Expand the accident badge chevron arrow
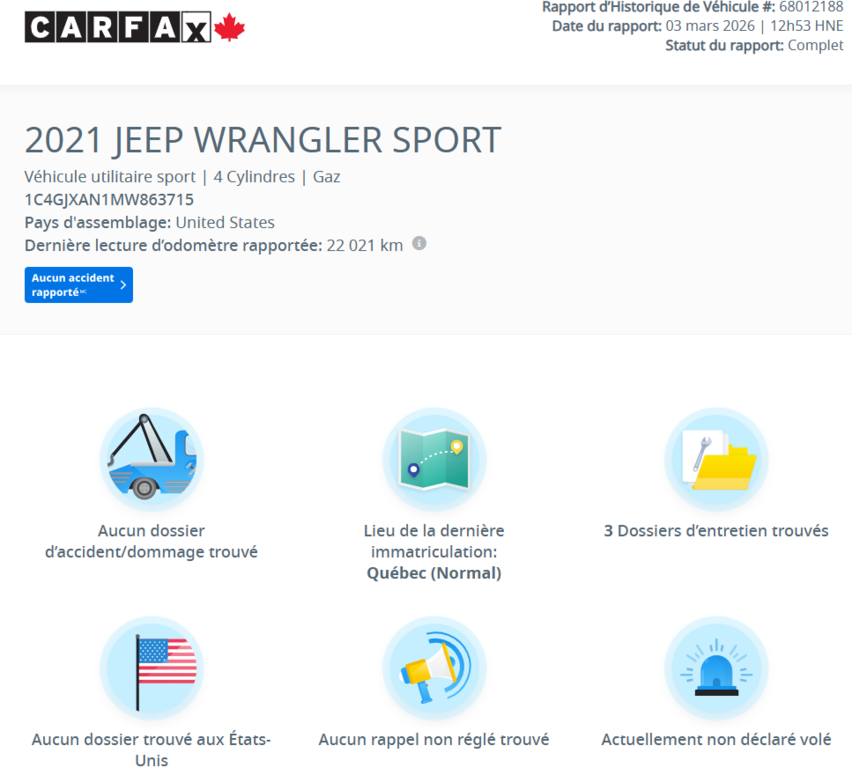This screenshot has height=768, width=852. click(x=123, y=284)
